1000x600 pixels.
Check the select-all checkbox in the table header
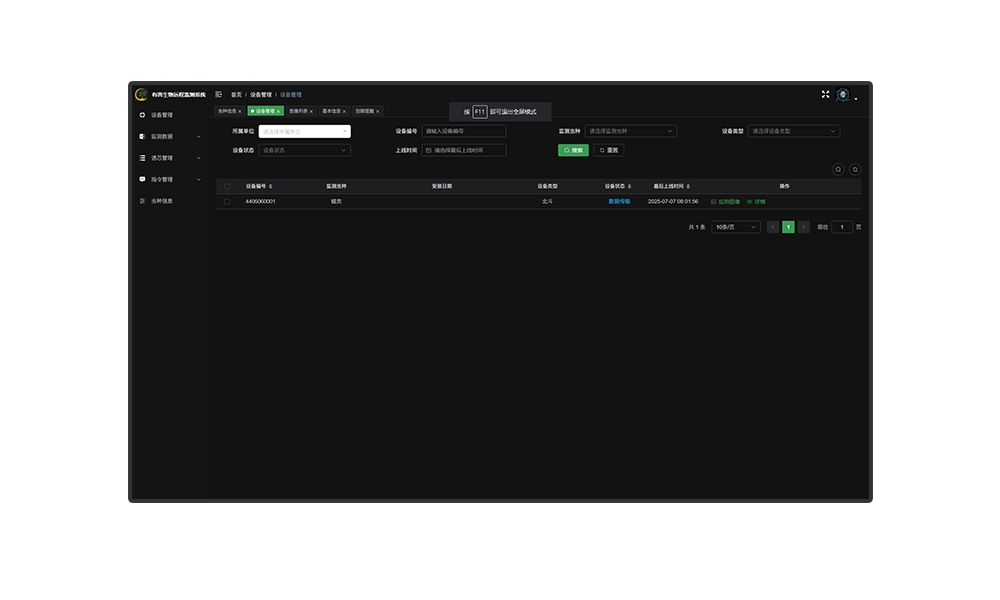click(x=227, y=186)
